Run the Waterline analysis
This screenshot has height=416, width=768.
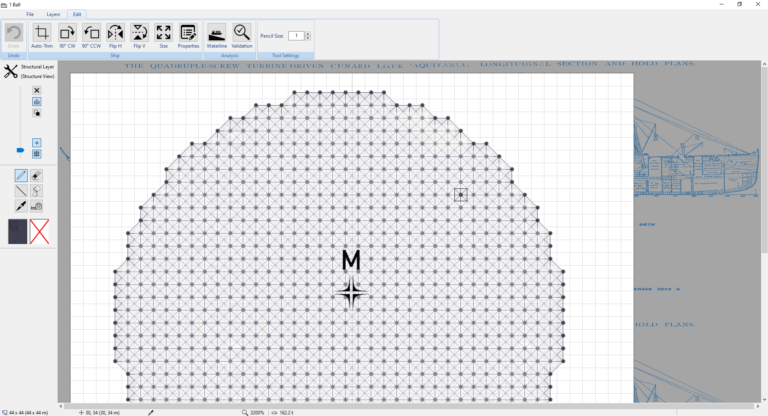click(216, 36)
